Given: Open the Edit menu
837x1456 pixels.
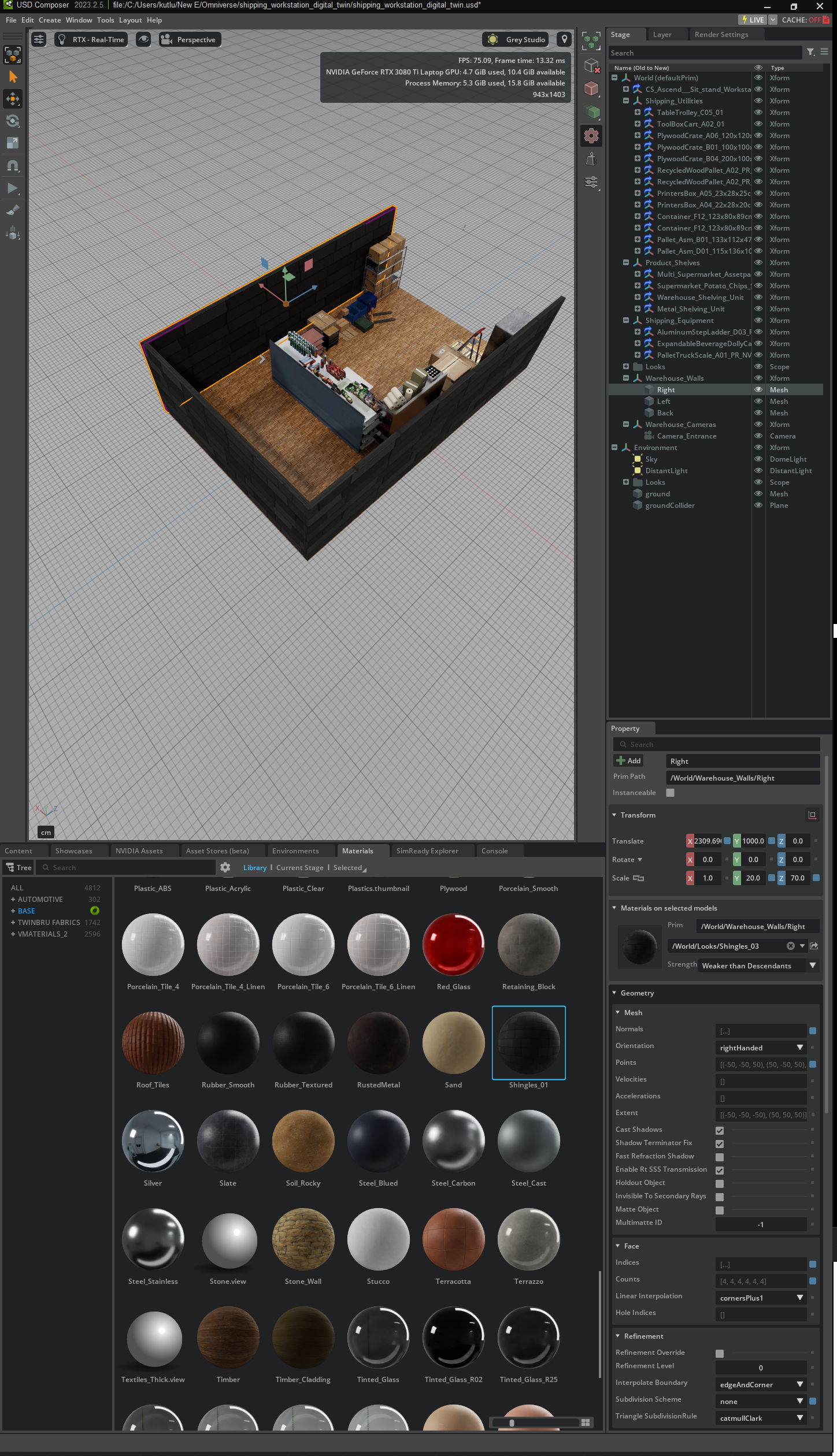Looking at the screenshot, I should point(27,20).
